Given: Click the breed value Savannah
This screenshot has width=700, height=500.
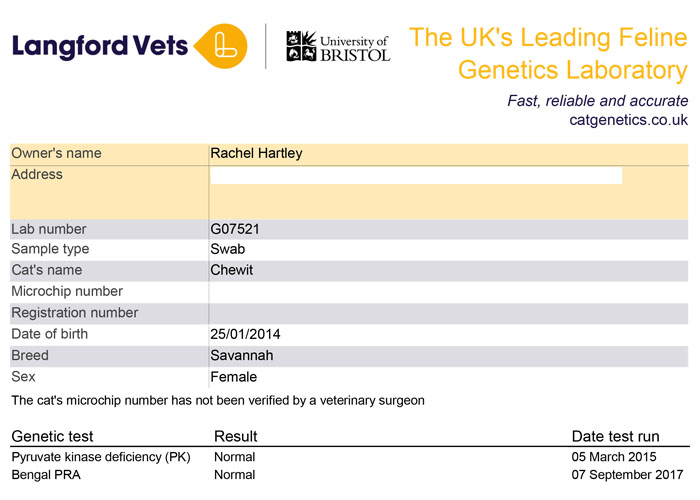Looking at the screenshot, I should [242, 355].
